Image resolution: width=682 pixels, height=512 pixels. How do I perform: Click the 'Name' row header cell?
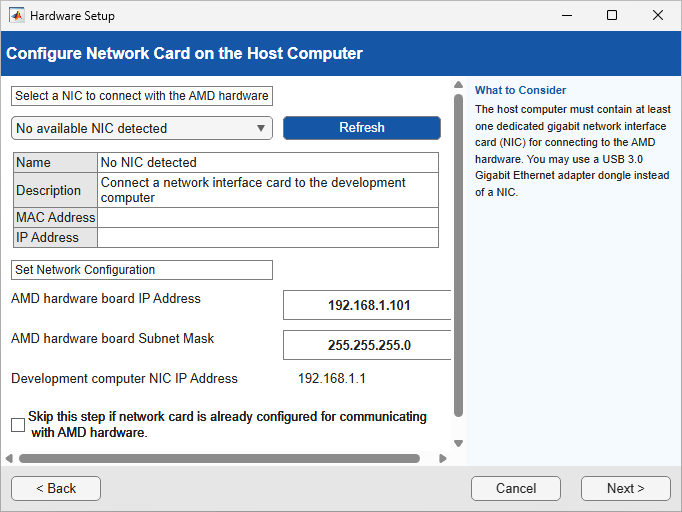pos(56,162)
